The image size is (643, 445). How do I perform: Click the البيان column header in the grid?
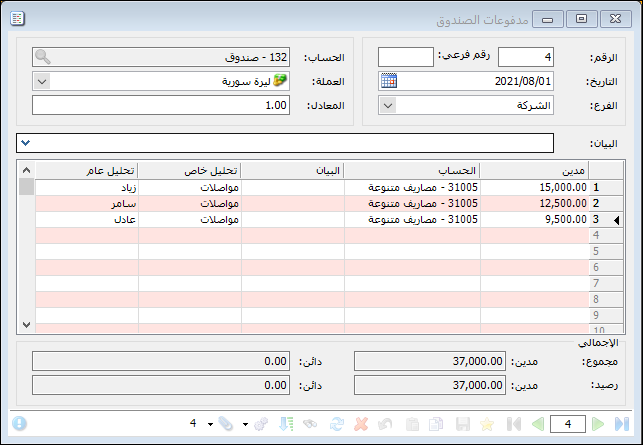(293, 171)
